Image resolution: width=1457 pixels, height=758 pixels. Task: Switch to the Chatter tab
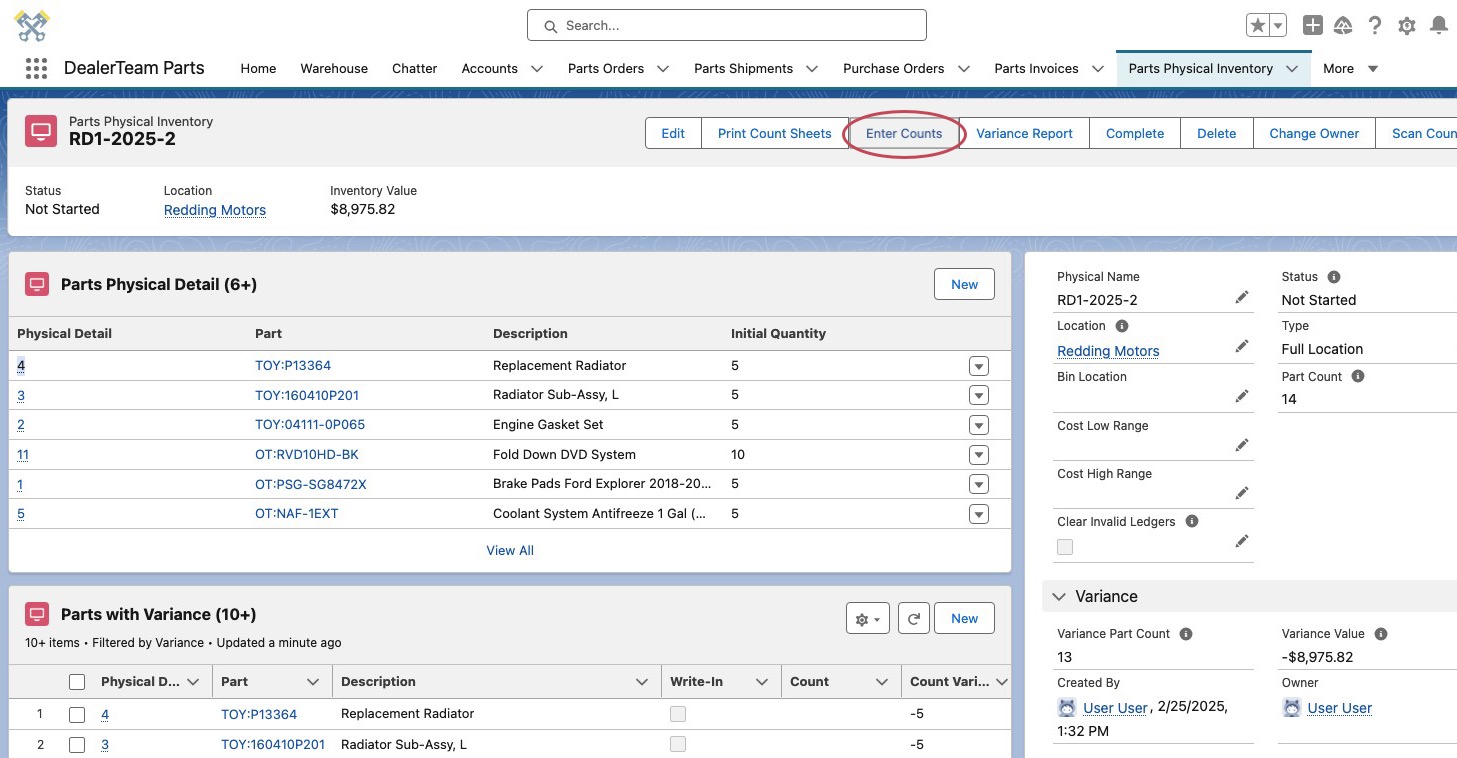pos(414,69)
